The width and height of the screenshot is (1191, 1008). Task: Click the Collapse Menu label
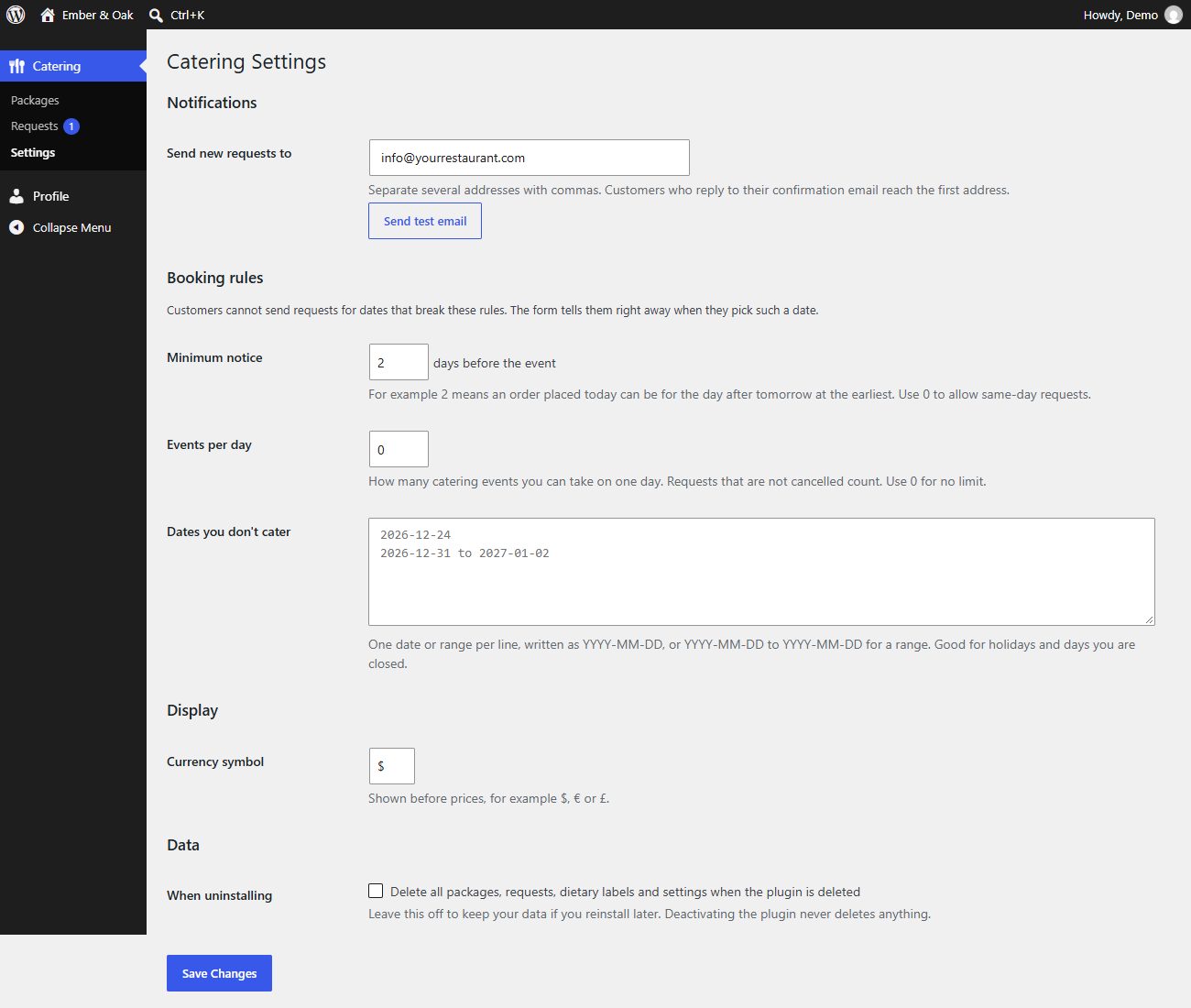point(71,227)
